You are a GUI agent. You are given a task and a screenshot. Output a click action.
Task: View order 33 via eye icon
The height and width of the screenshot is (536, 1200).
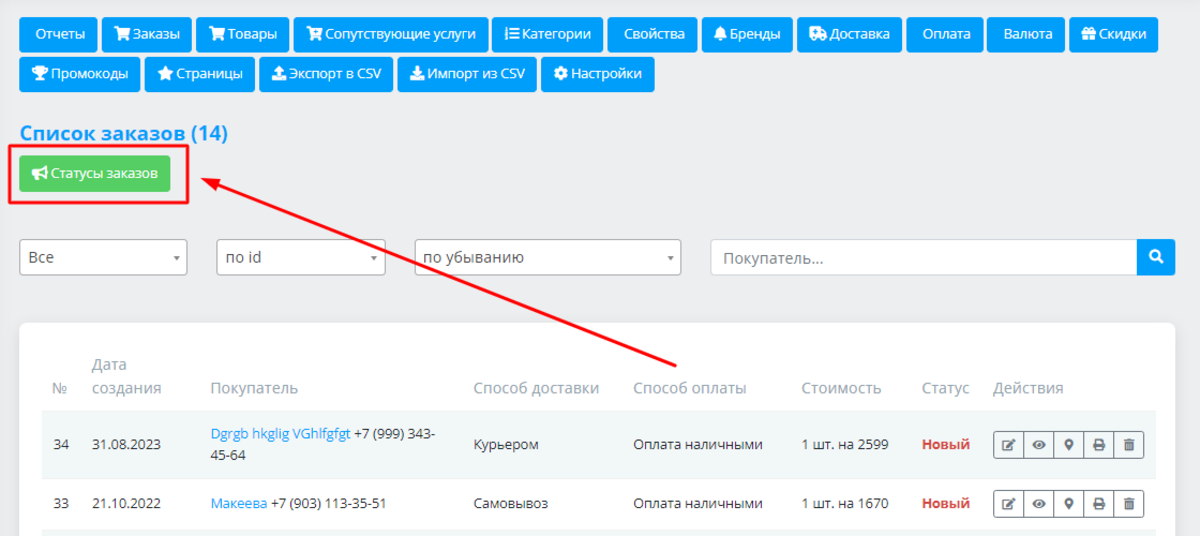point(1038,504)
